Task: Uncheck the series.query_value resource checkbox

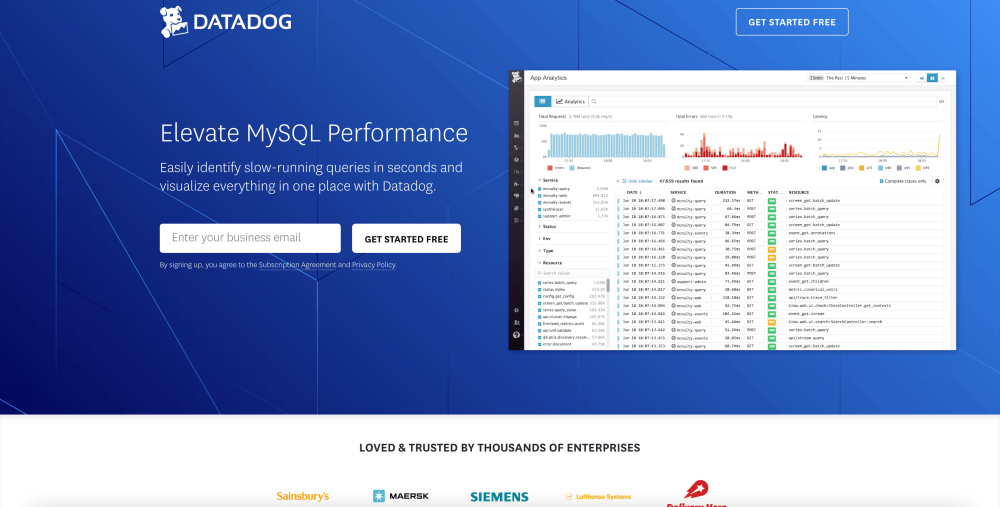Action: (x=540, y=310)
